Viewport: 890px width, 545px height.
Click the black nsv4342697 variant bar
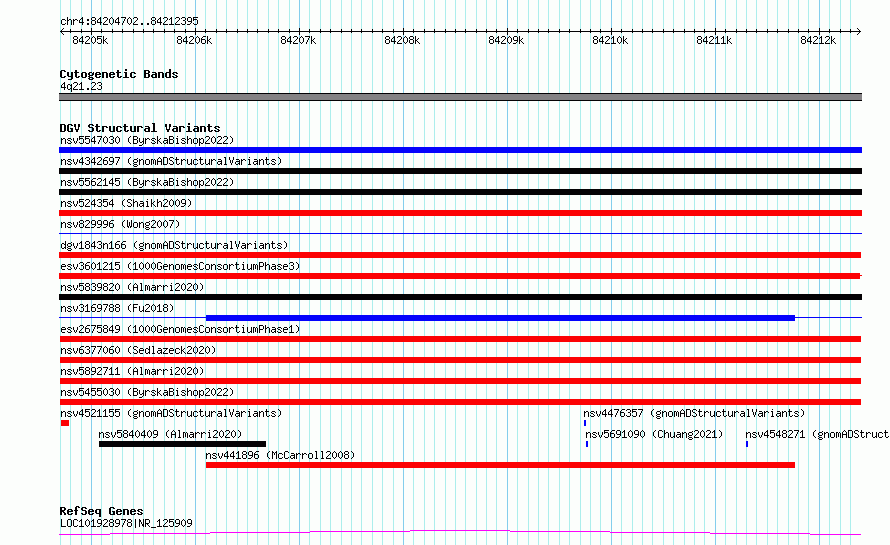click(x=460, y=171)
